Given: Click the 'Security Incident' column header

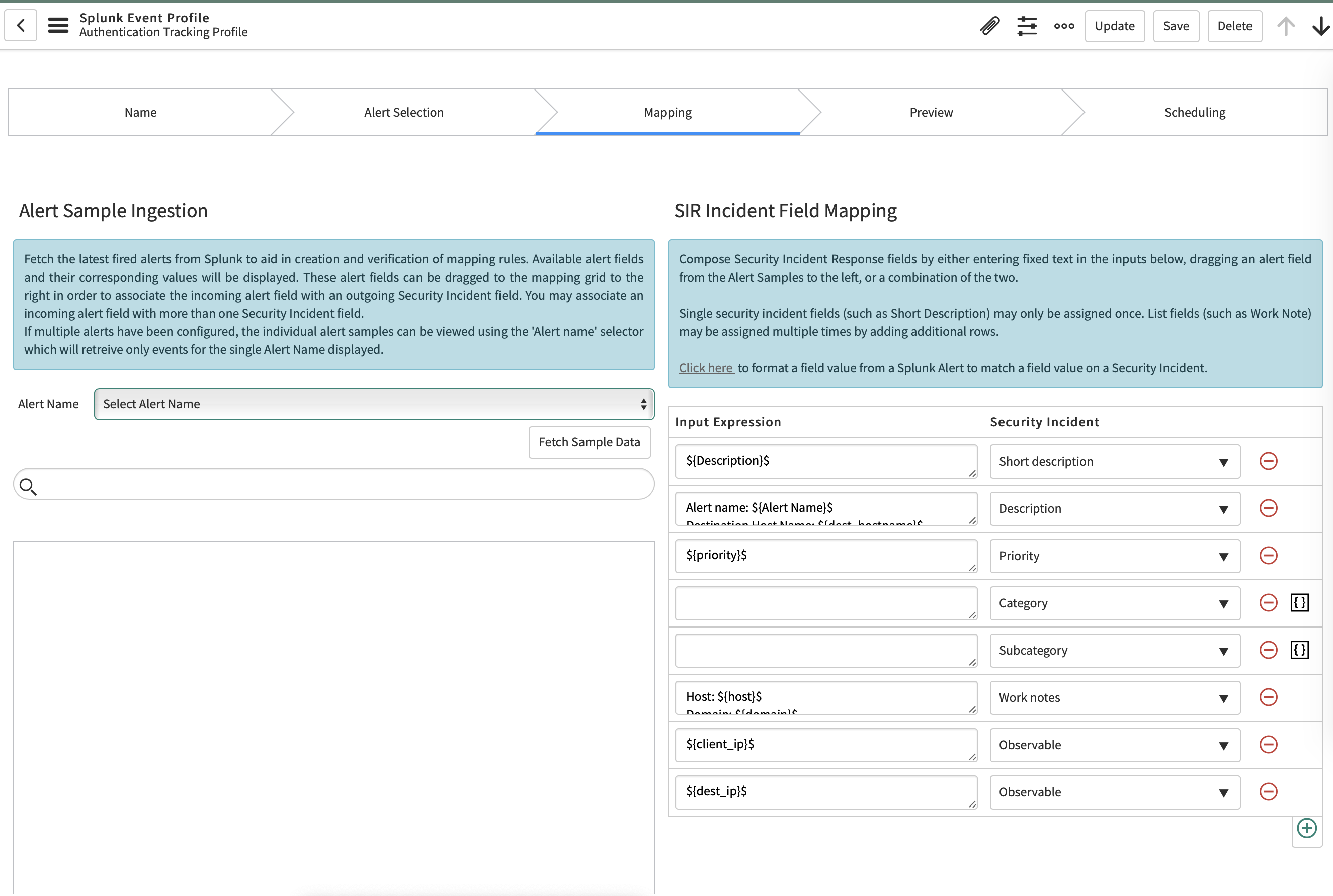Looking at the screenshot, I should tap(1044, 422).
